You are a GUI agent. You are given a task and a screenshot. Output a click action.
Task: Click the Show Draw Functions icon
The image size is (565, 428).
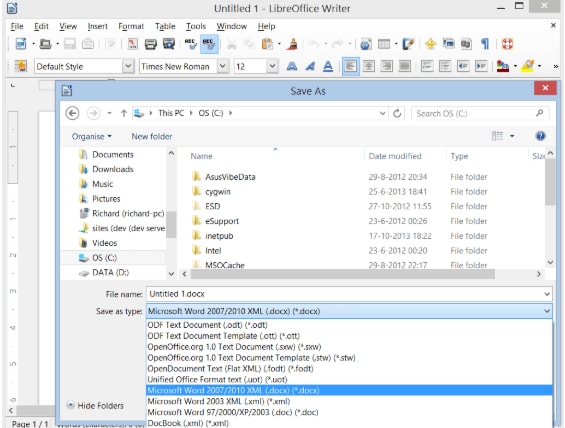408,44
